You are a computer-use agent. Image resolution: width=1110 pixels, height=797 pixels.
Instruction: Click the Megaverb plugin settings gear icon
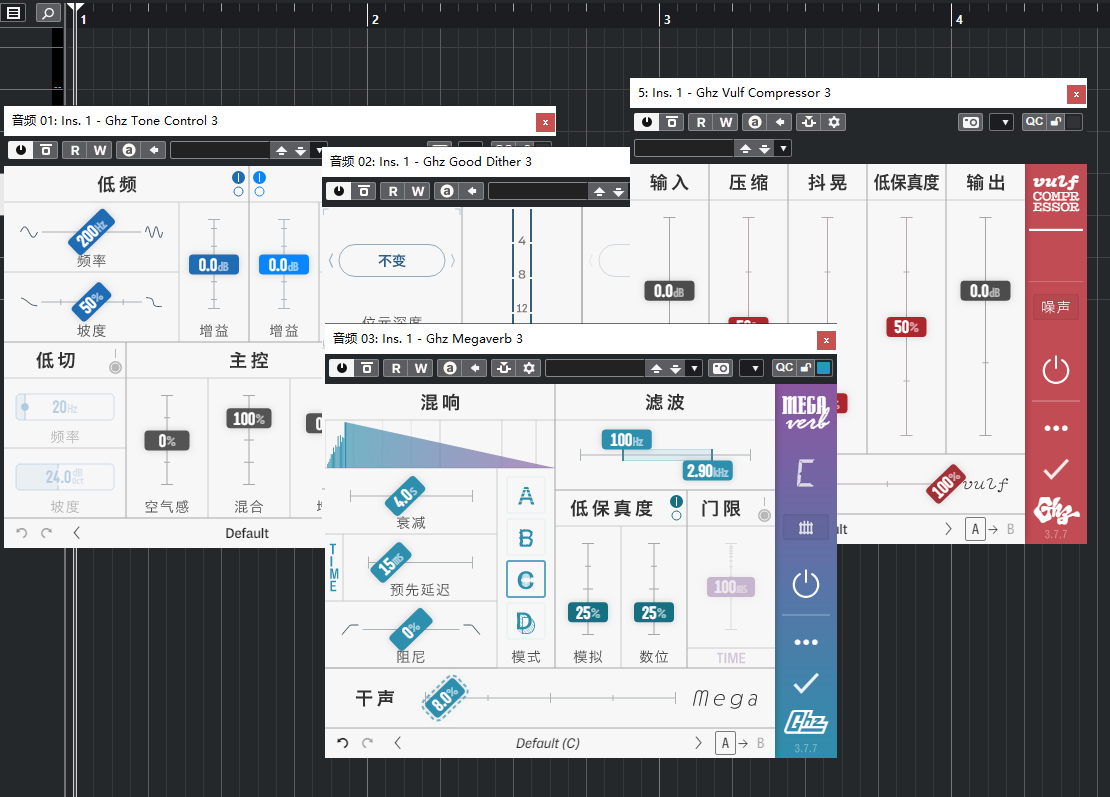point(529,368)
